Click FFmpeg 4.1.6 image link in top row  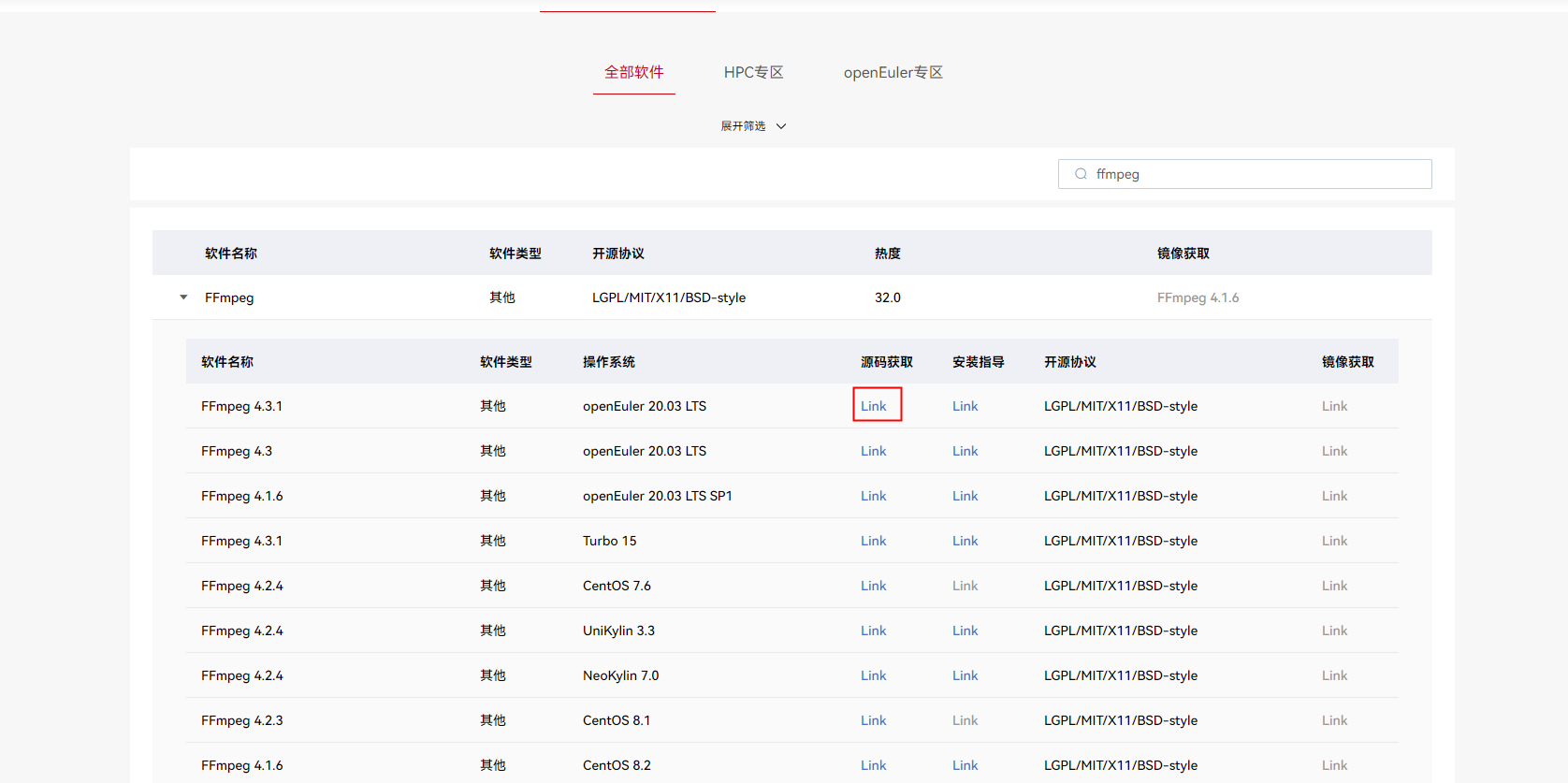[1198, 297]
